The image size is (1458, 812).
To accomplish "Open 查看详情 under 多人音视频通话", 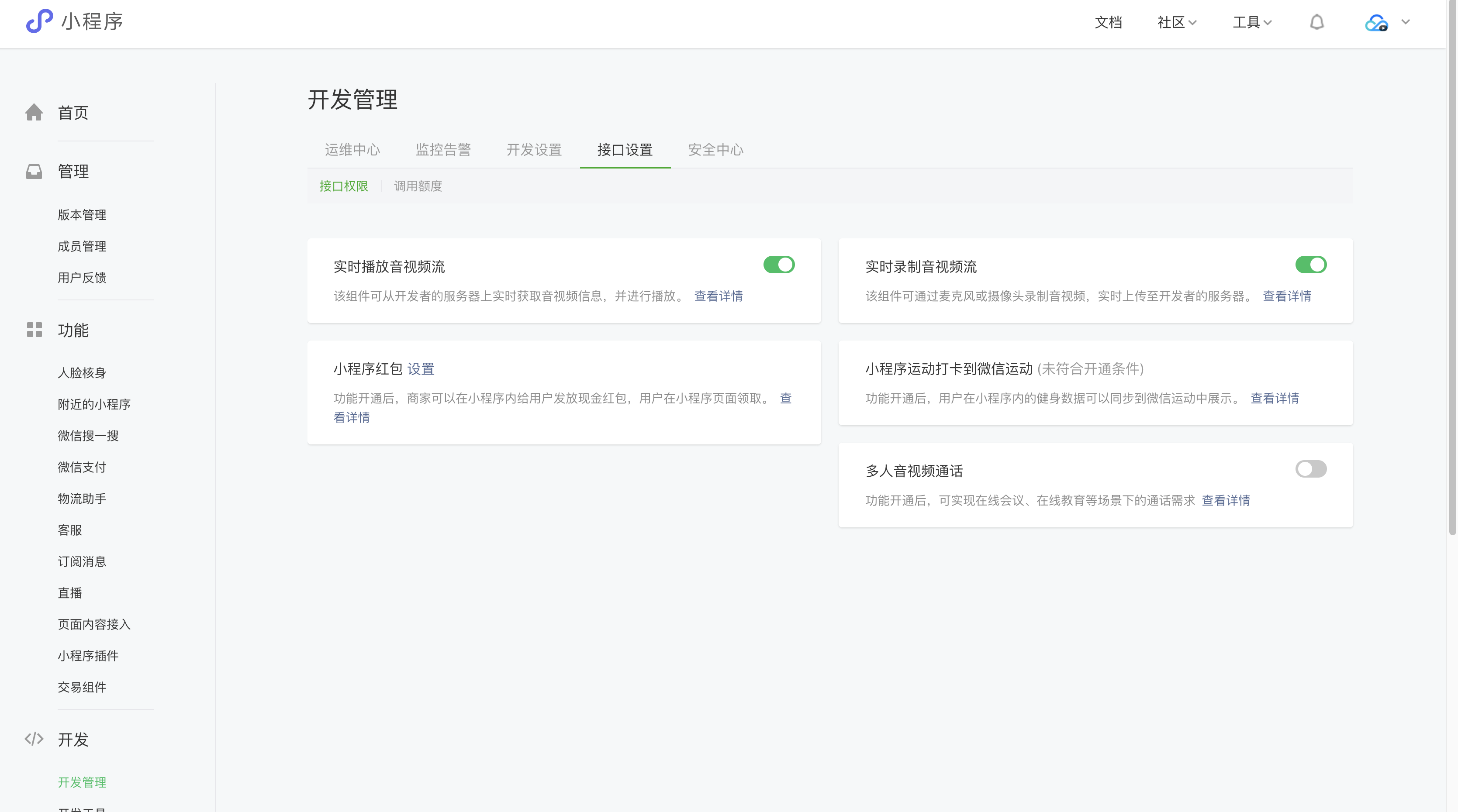I will 1226,501.
